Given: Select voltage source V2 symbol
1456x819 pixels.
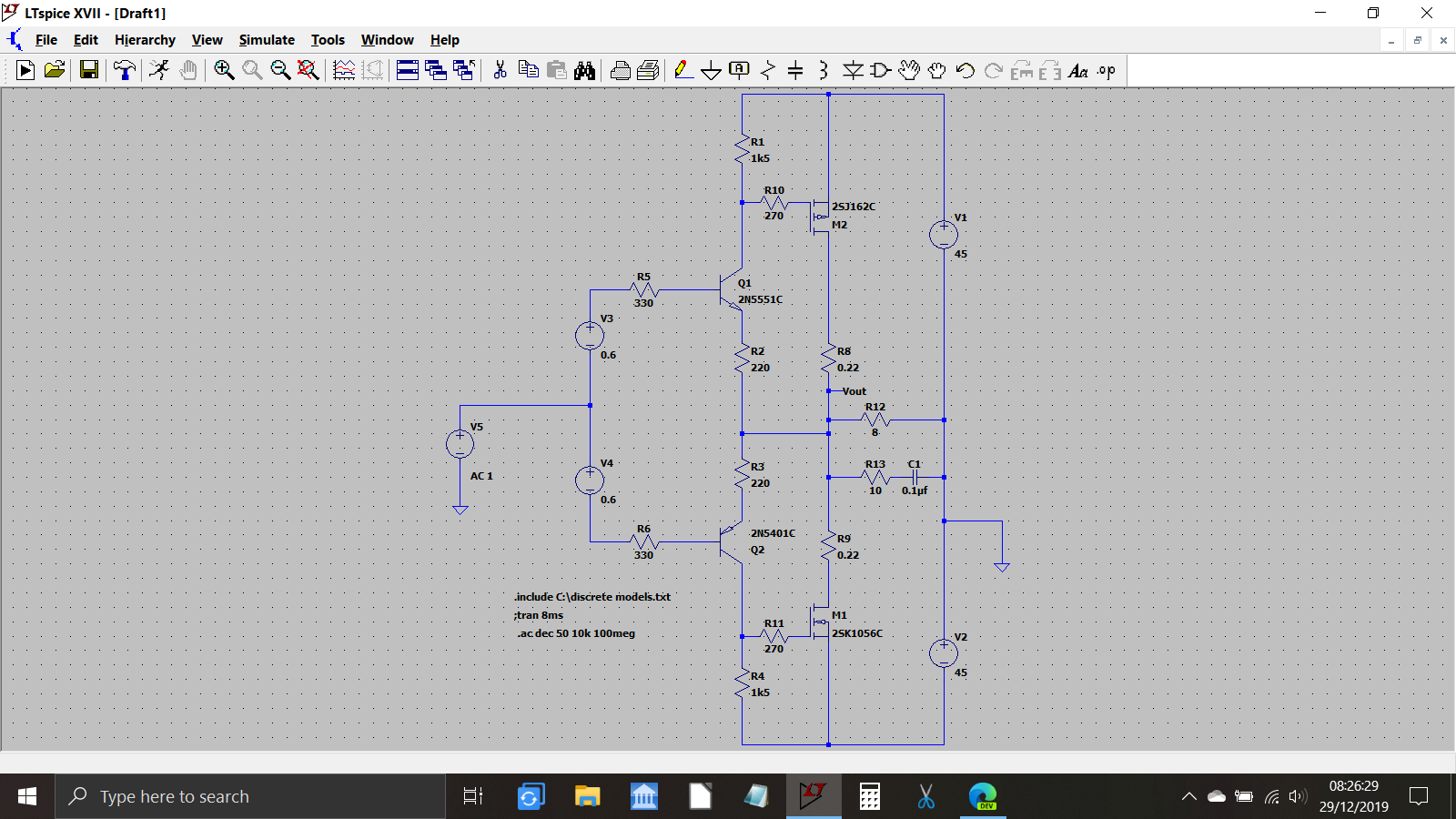Looking at the screenshot, I should (944, 652).
